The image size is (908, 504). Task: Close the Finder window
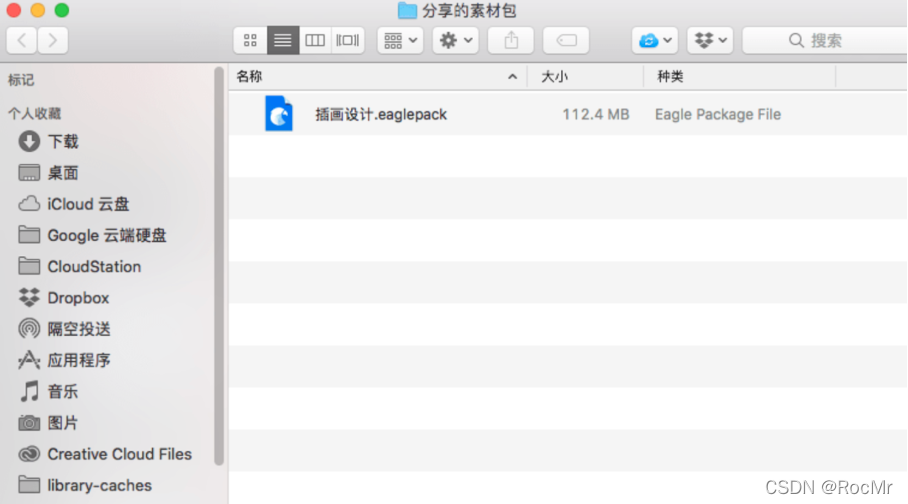(x=13, y=10)
